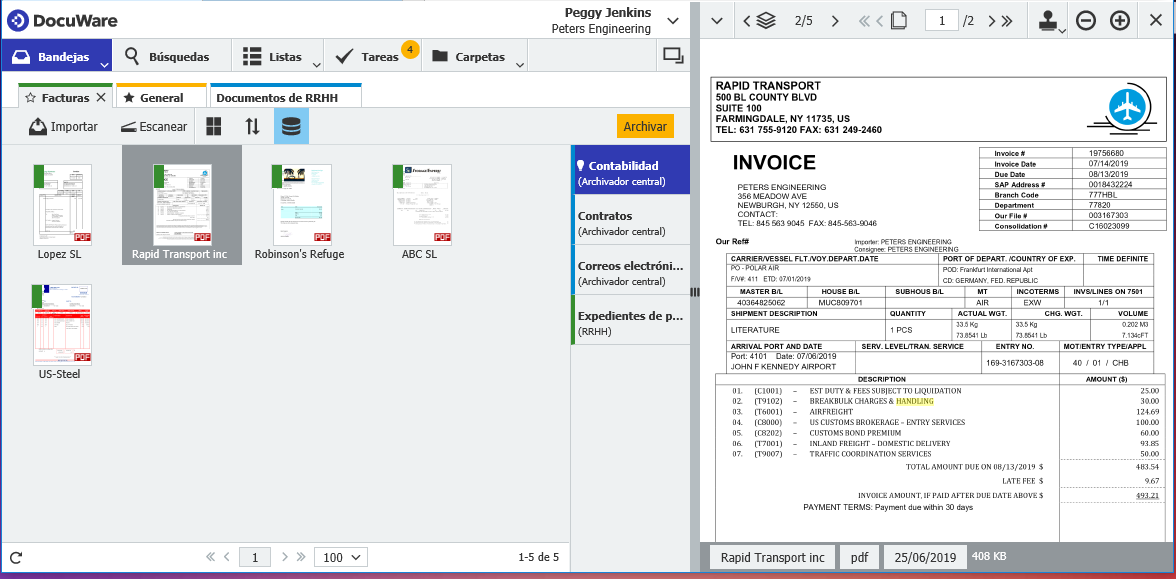This screenshot has height=579, width=1176.
Task: Open the items-per-page 100 dropdown
Action: click(x=341, y=557)
